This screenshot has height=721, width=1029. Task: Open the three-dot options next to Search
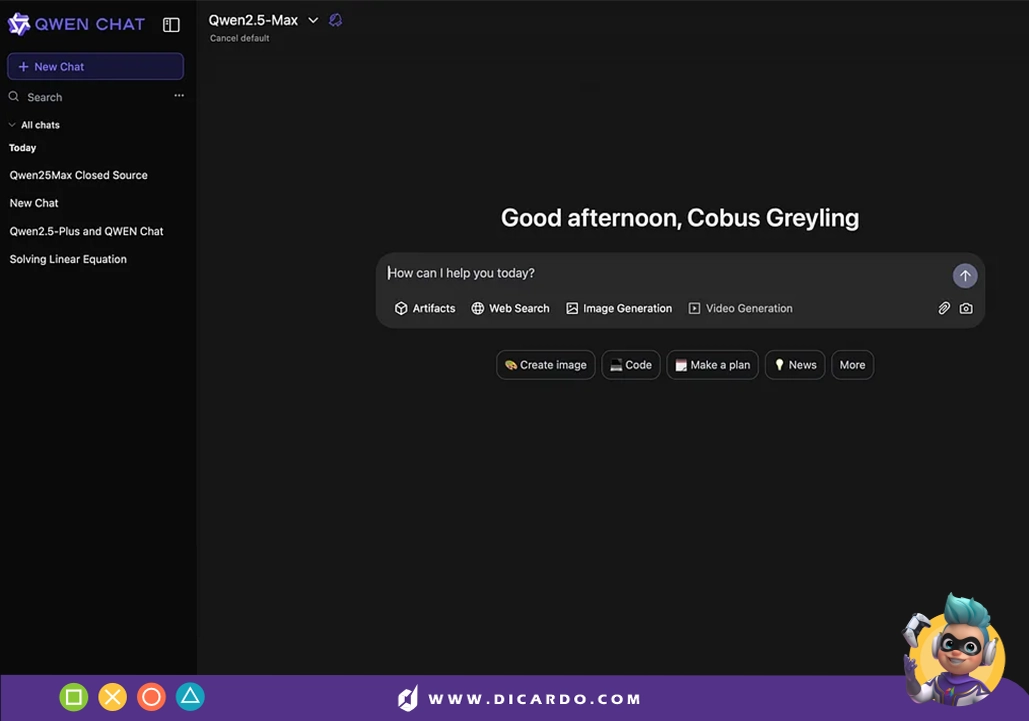pos(178,96)
